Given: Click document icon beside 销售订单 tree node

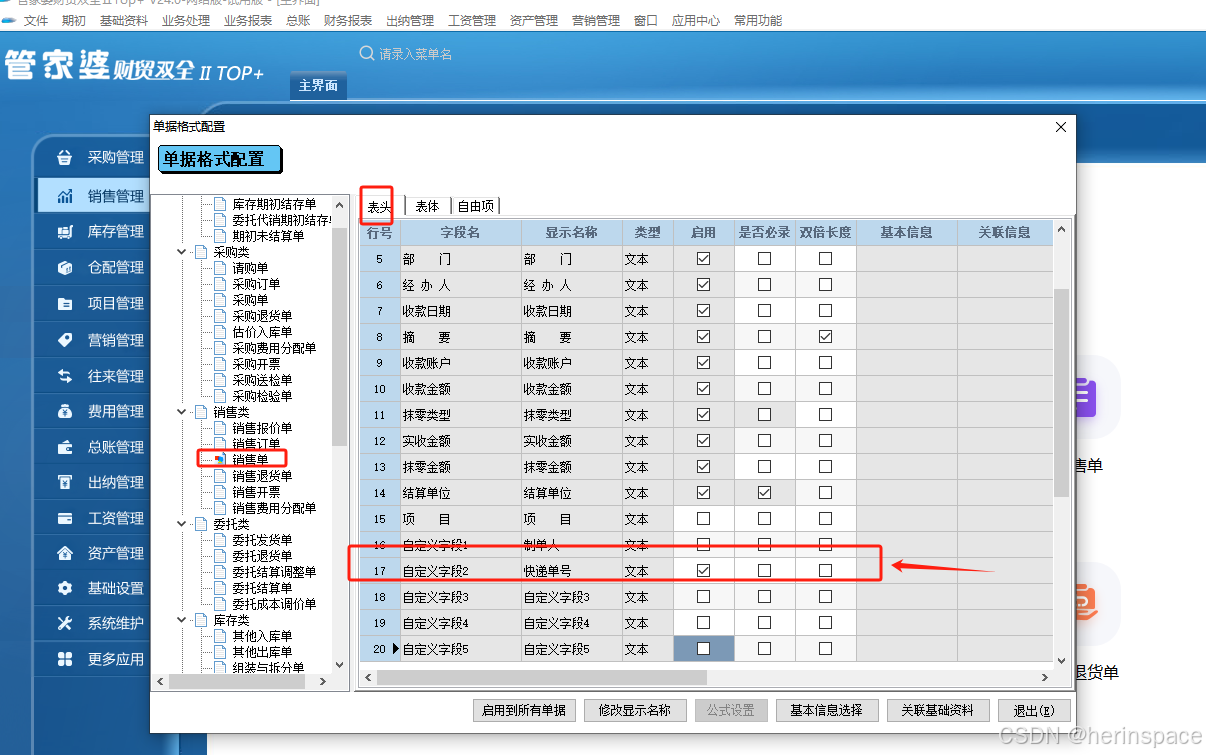Looking at the screenshot, I should tap(220, 444).
